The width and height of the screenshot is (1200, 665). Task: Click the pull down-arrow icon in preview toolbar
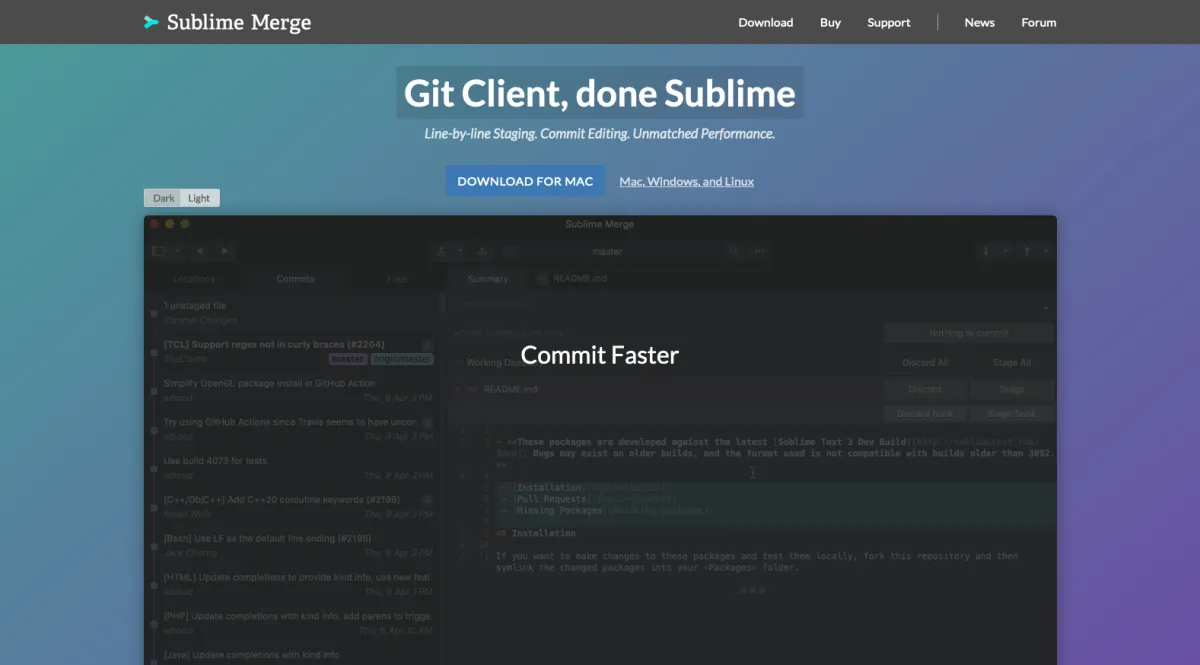coord(987,251)
